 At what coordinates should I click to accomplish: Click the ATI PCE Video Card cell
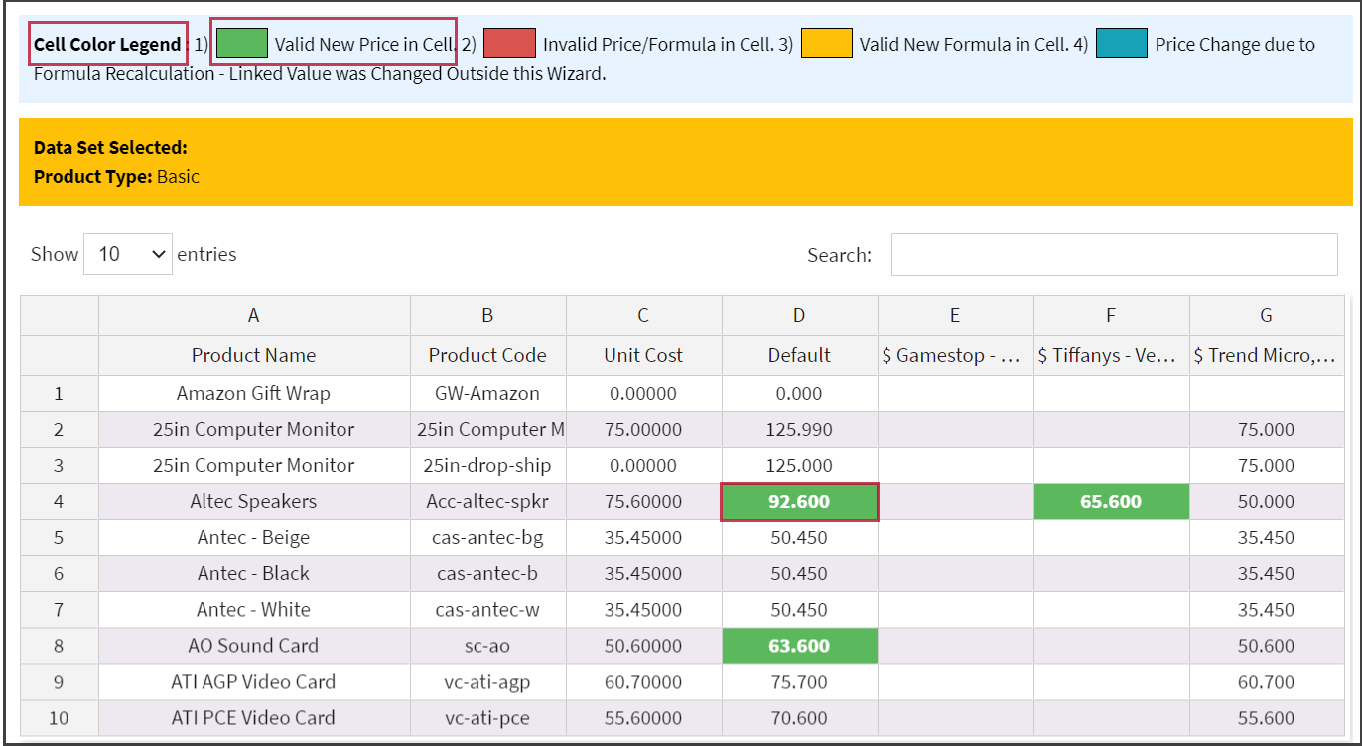click(x=254, y=718)
